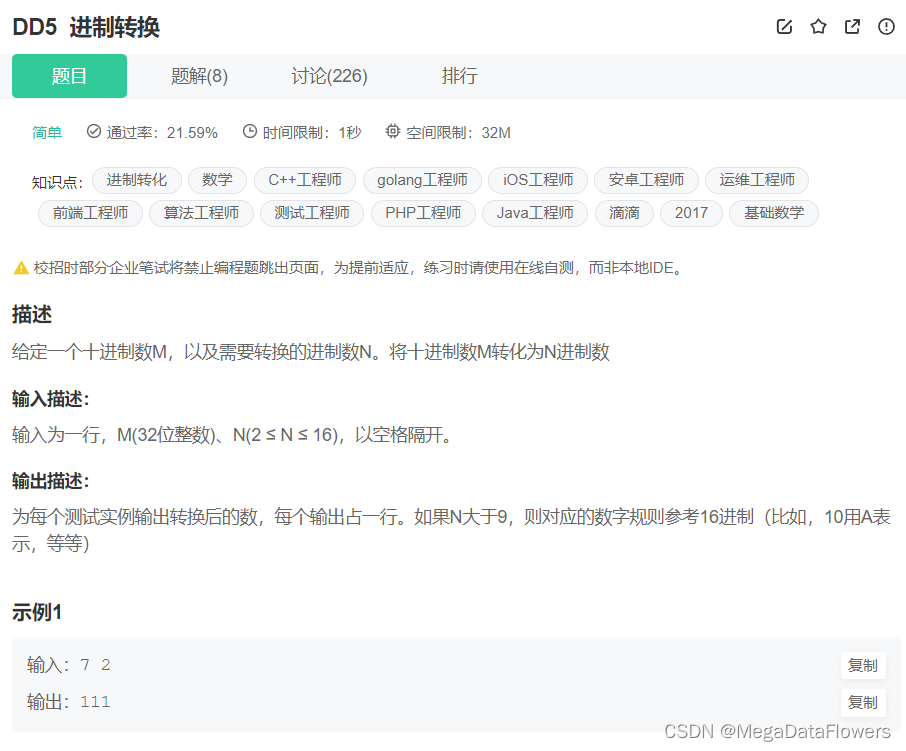This screenshot has width=906, height=751.
Task: Open the 讨论(226) tab
Action: pos(329,76)
